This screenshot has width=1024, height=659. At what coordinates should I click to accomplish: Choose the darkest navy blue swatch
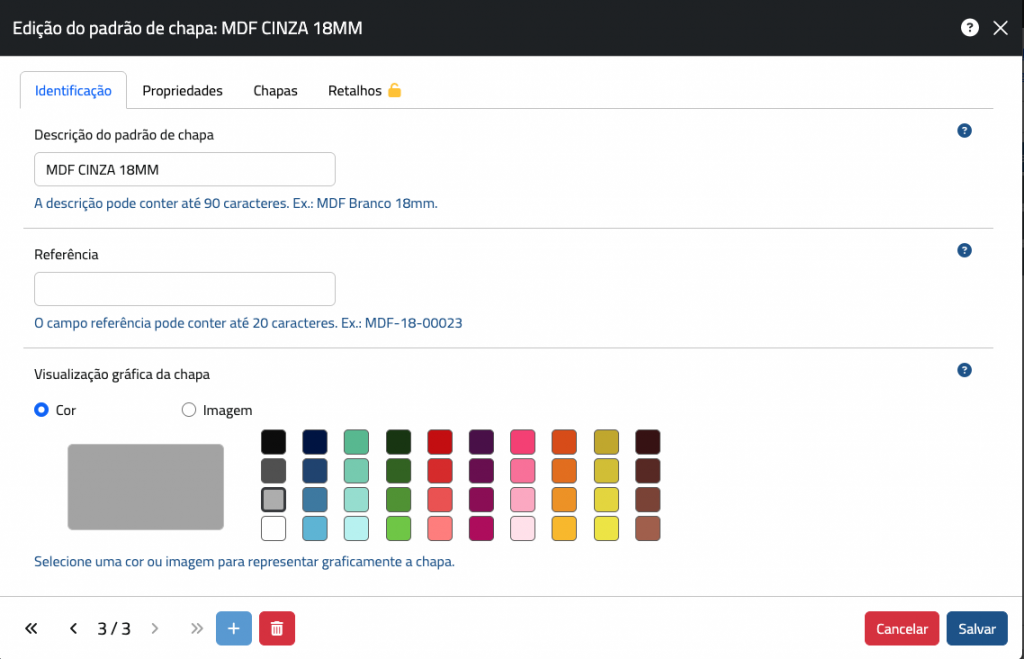315,442
